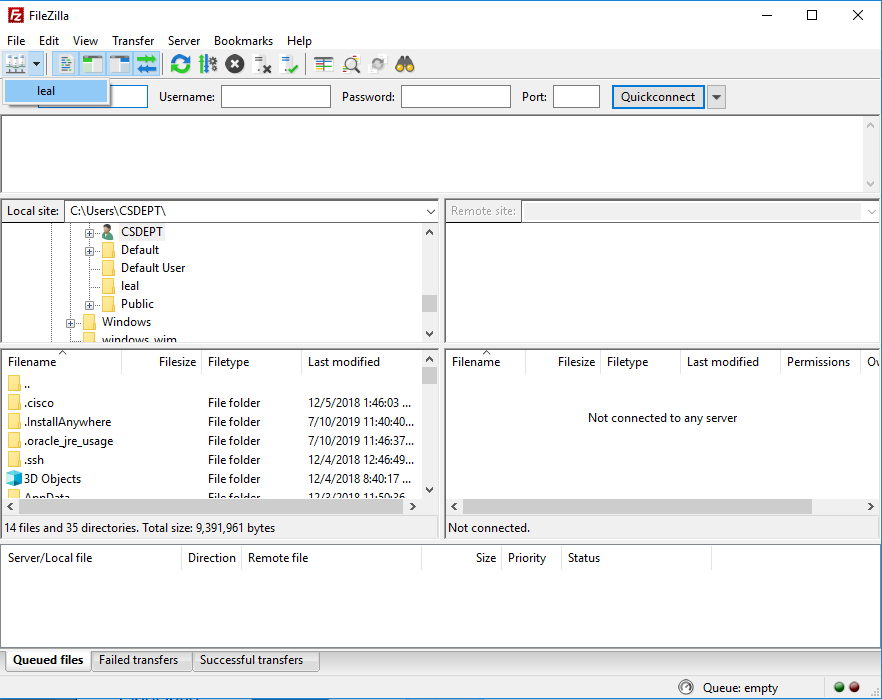Switch to Failed transfers tab
Screen dimensions: 882x700
click(138, 660)
